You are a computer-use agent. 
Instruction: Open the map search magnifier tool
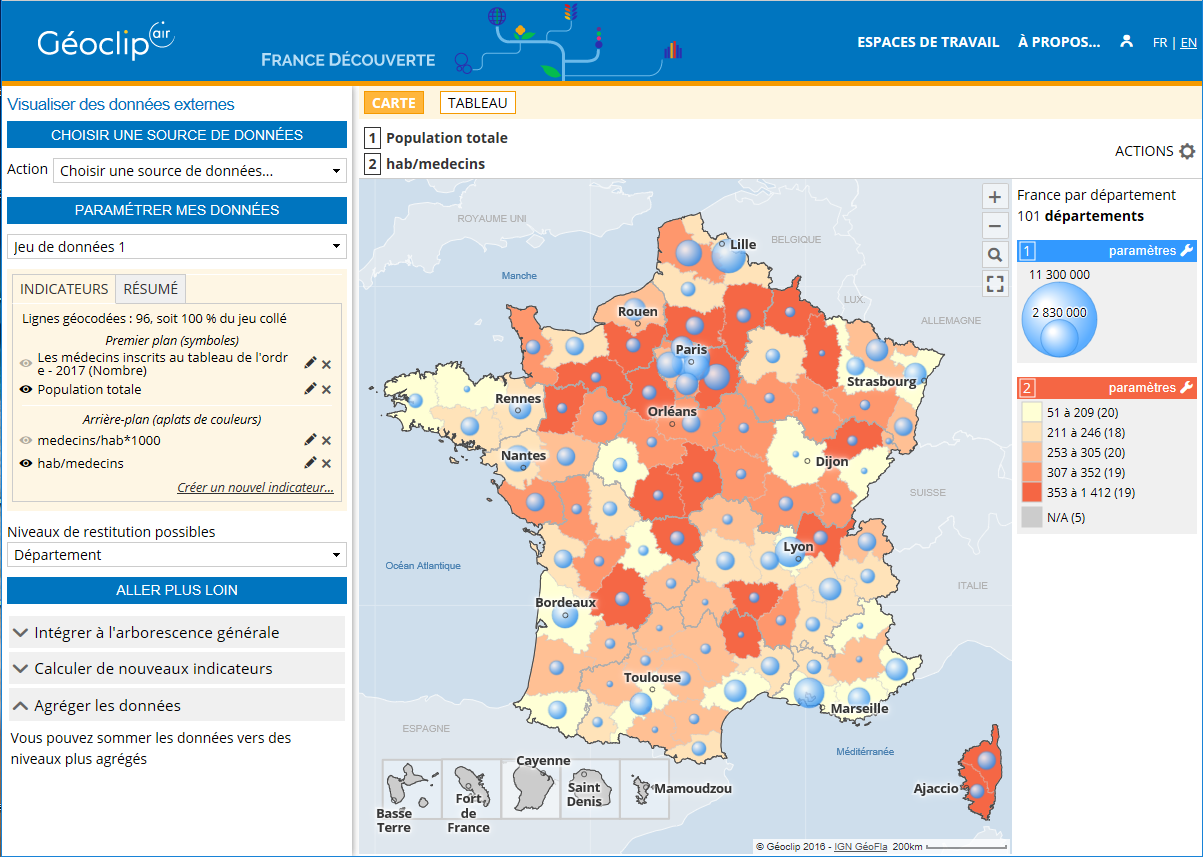point(994,255)
